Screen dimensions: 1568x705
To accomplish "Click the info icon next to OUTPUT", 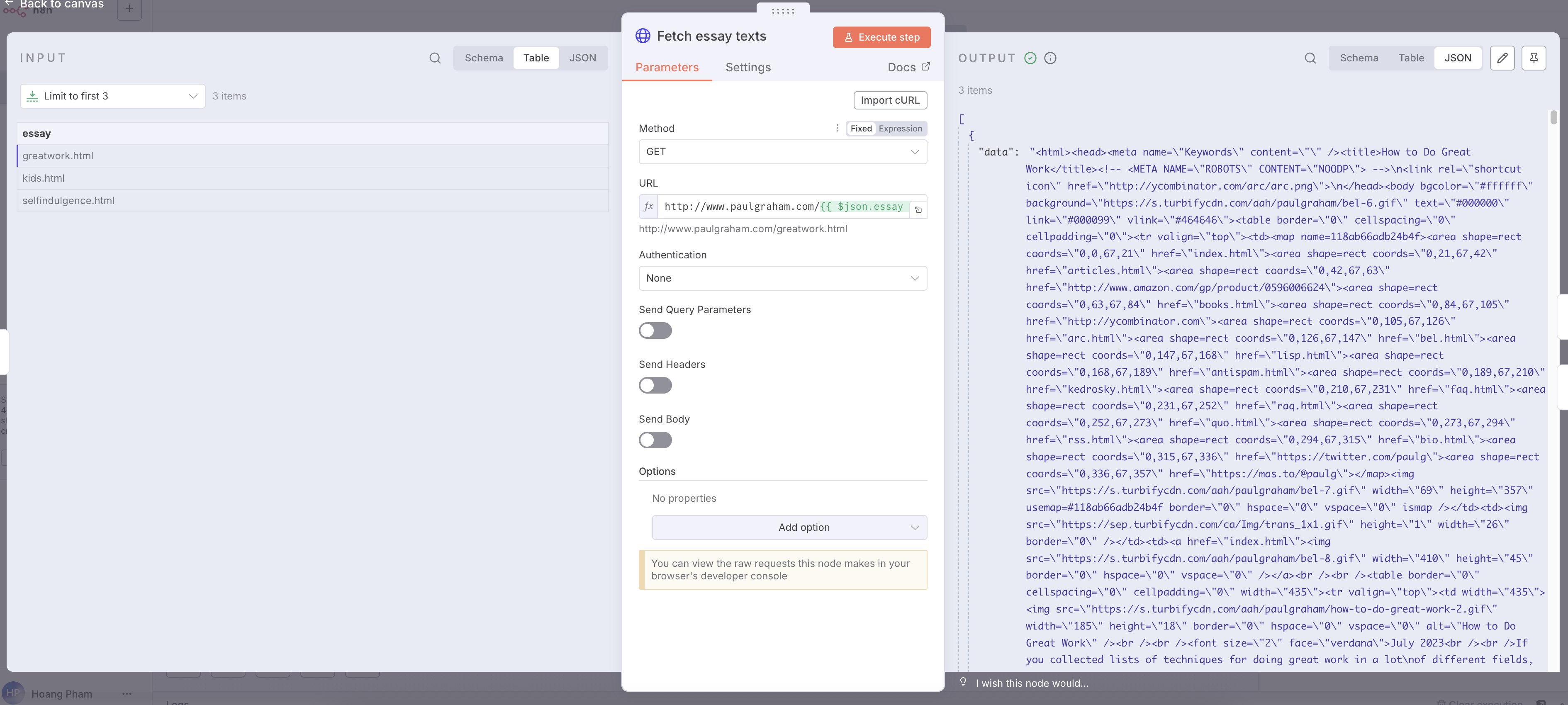I will click(1050, 58).
